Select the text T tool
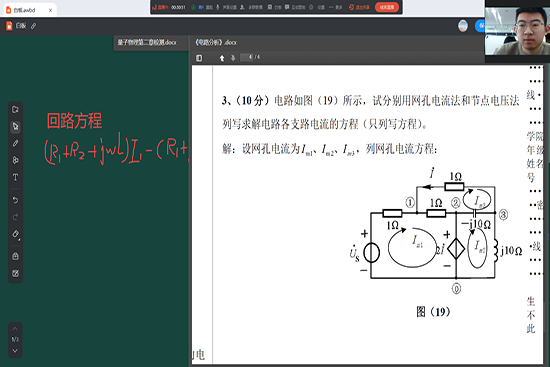Image resolution: width=550 pixels, height=367 pixels. [15, 177]
